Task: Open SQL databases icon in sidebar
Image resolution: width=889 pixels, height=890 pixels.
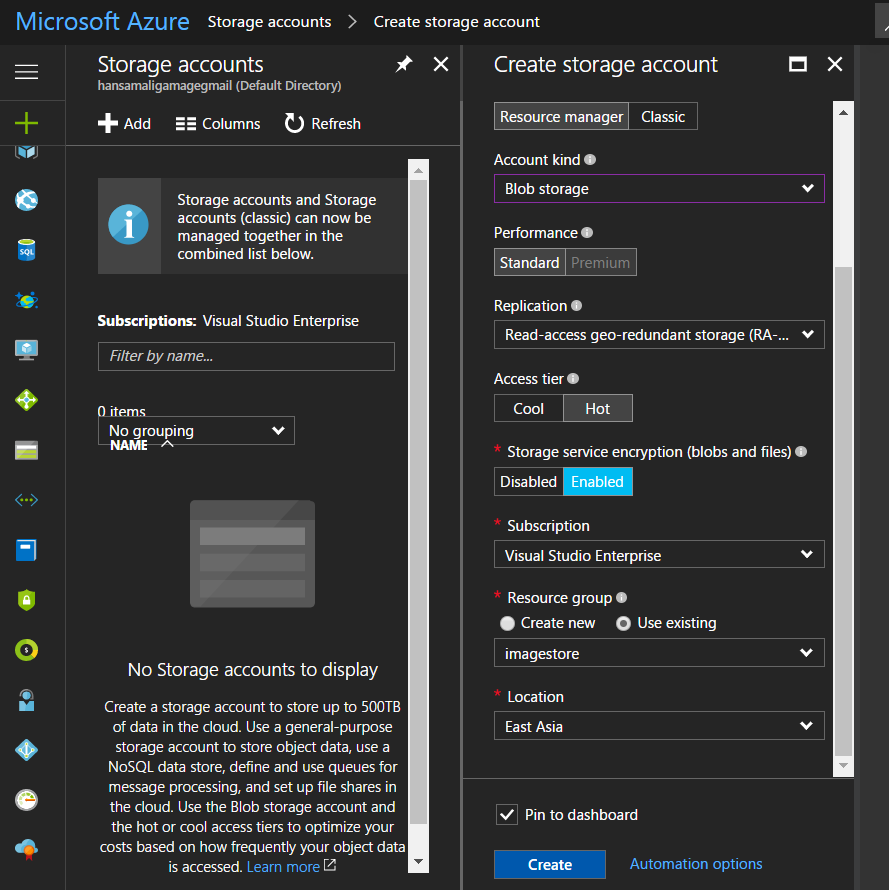Action: pos(27,250)
